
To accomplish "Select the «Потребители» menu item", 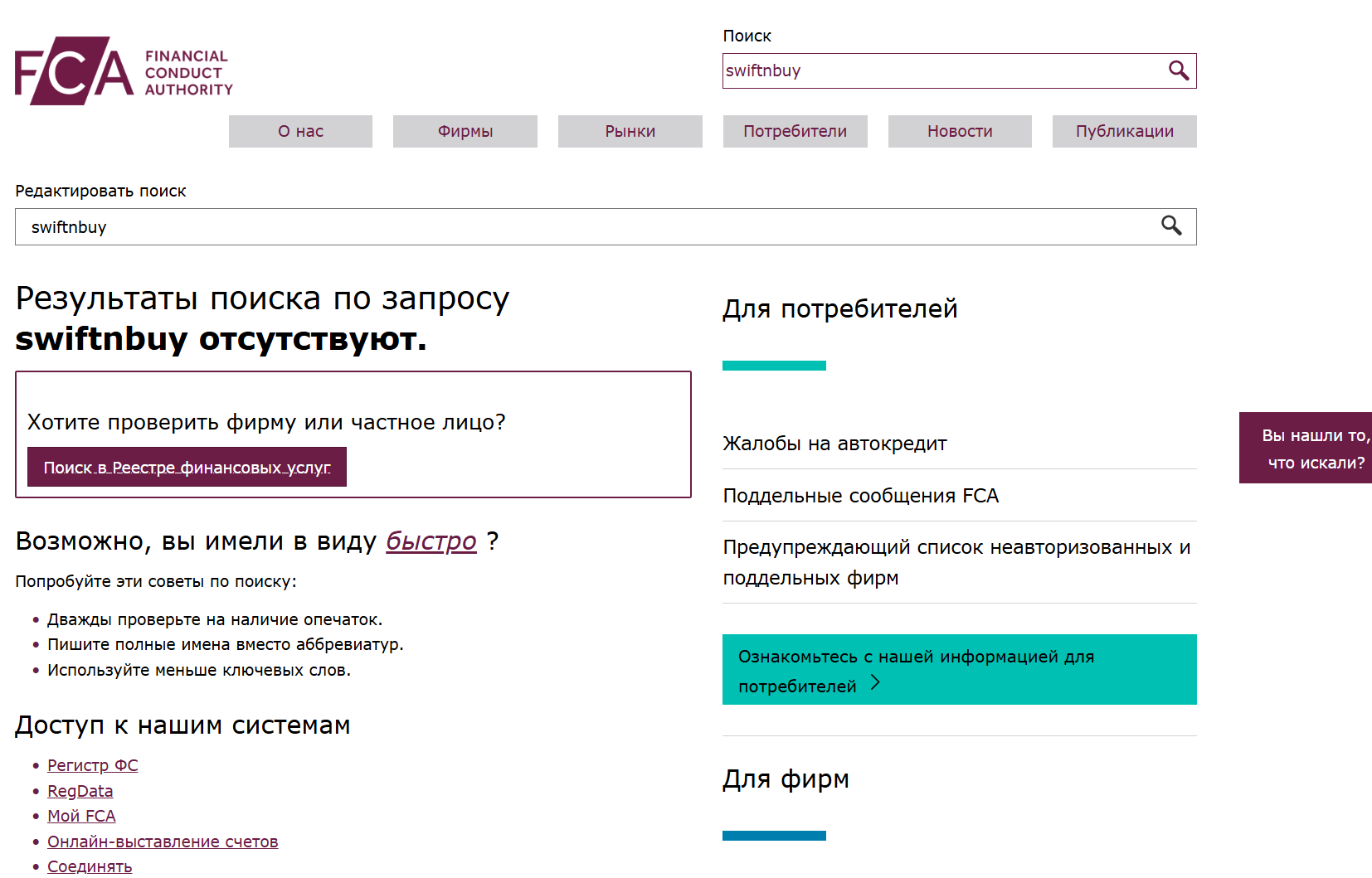I will click(x=795, y=131).
